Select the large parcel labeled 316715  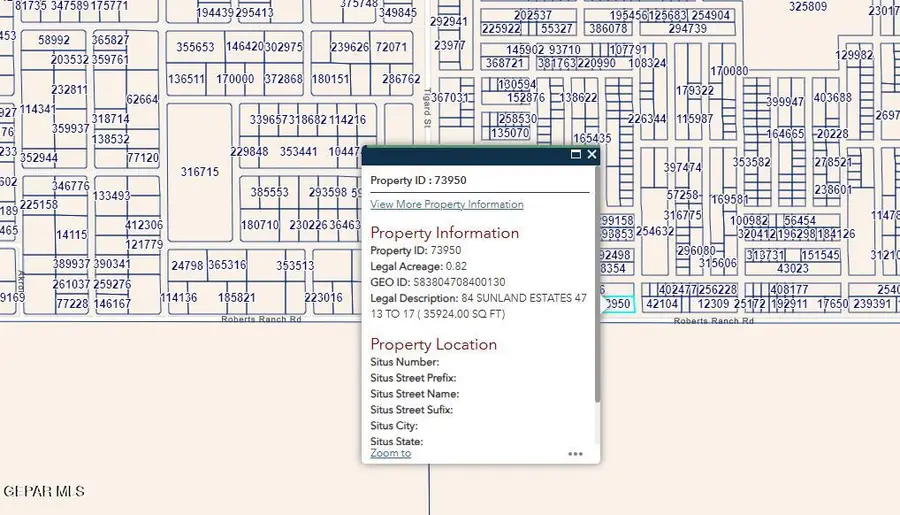point(199,172)
